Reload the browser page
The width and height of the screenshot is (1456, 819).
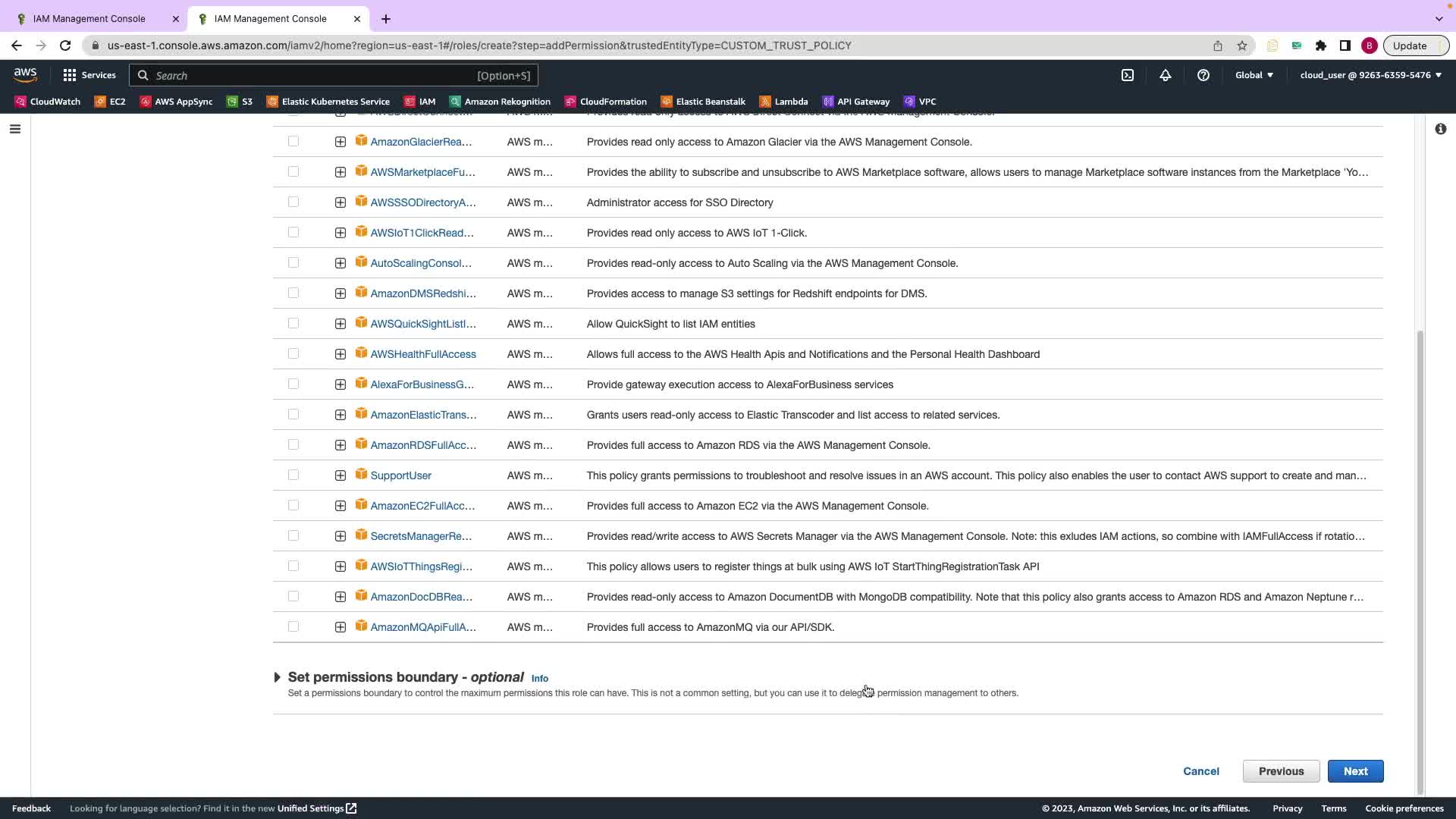[x=65, y=45]
